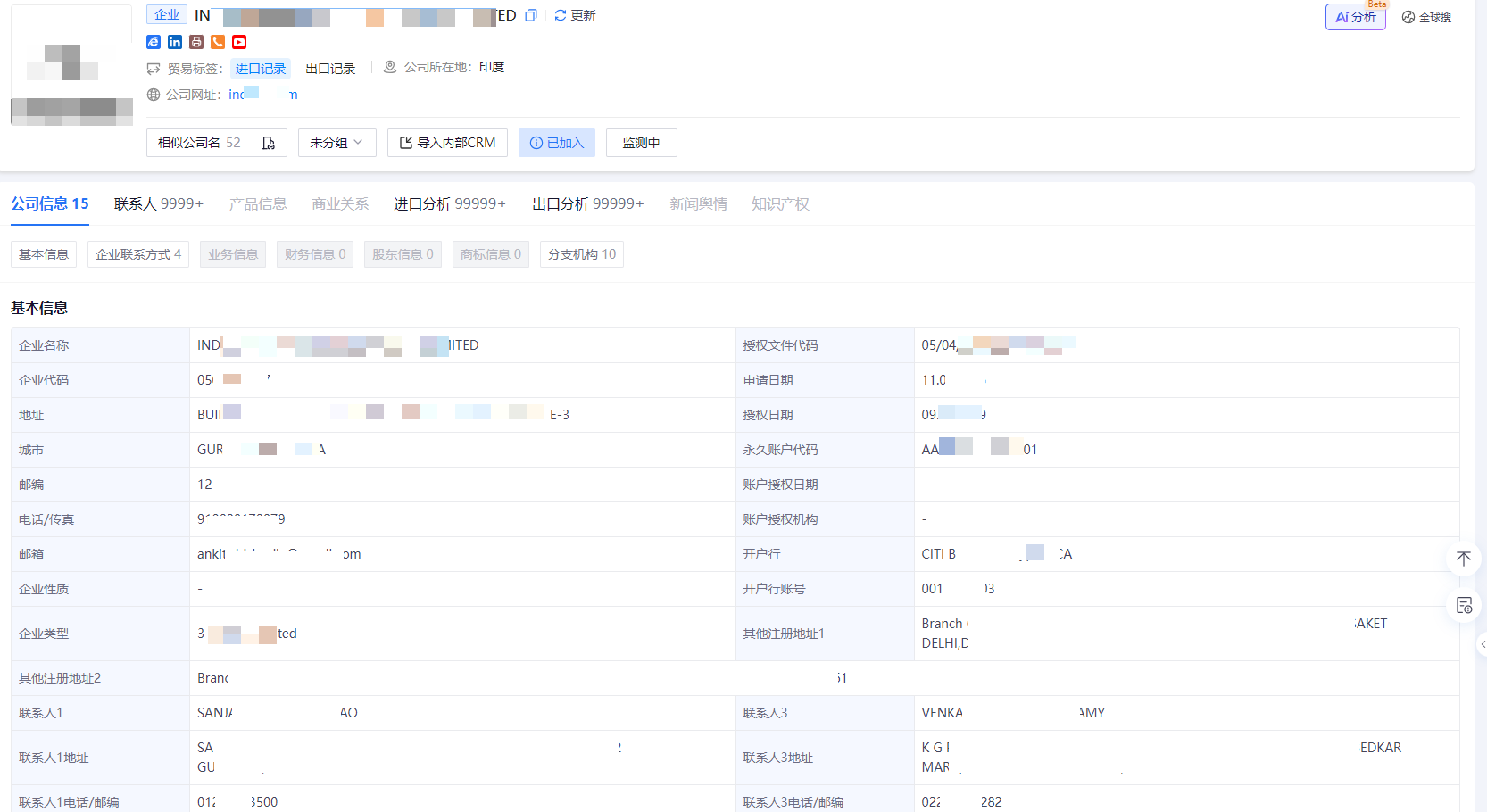
Task: Play the company's YouTube channel icon
Action: pos(238,42)
